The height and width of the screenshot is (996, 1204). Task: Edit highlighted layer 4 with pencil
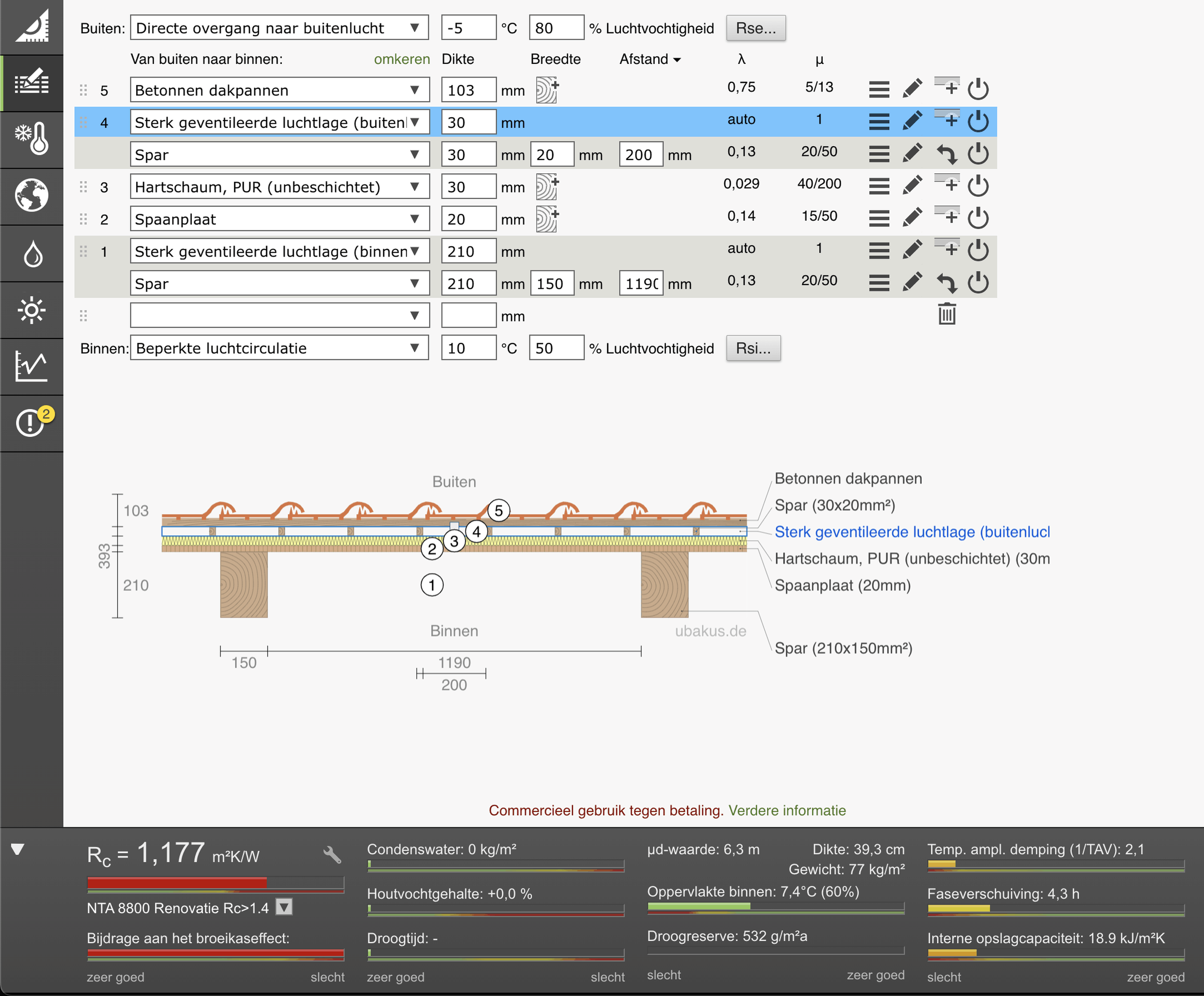click(x=912, y=121)
